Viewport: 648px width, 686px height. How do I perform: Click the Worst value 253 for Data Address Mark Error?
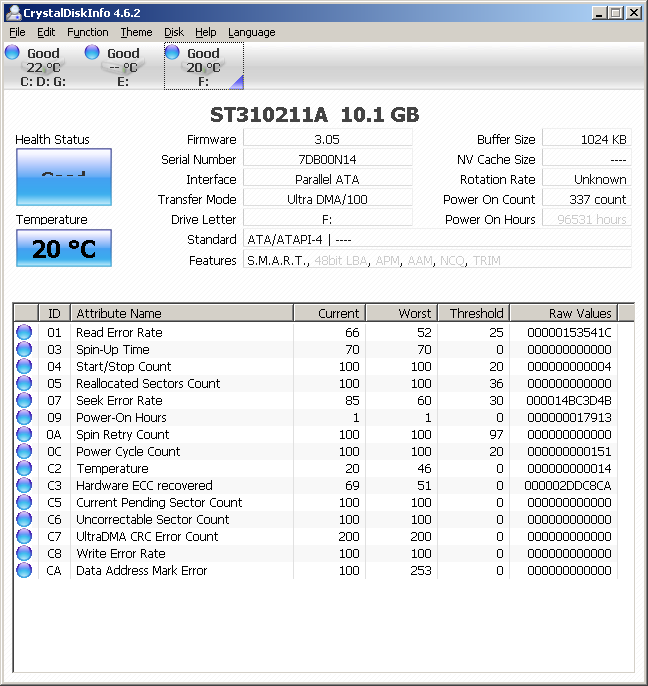(x=421, y=570)
